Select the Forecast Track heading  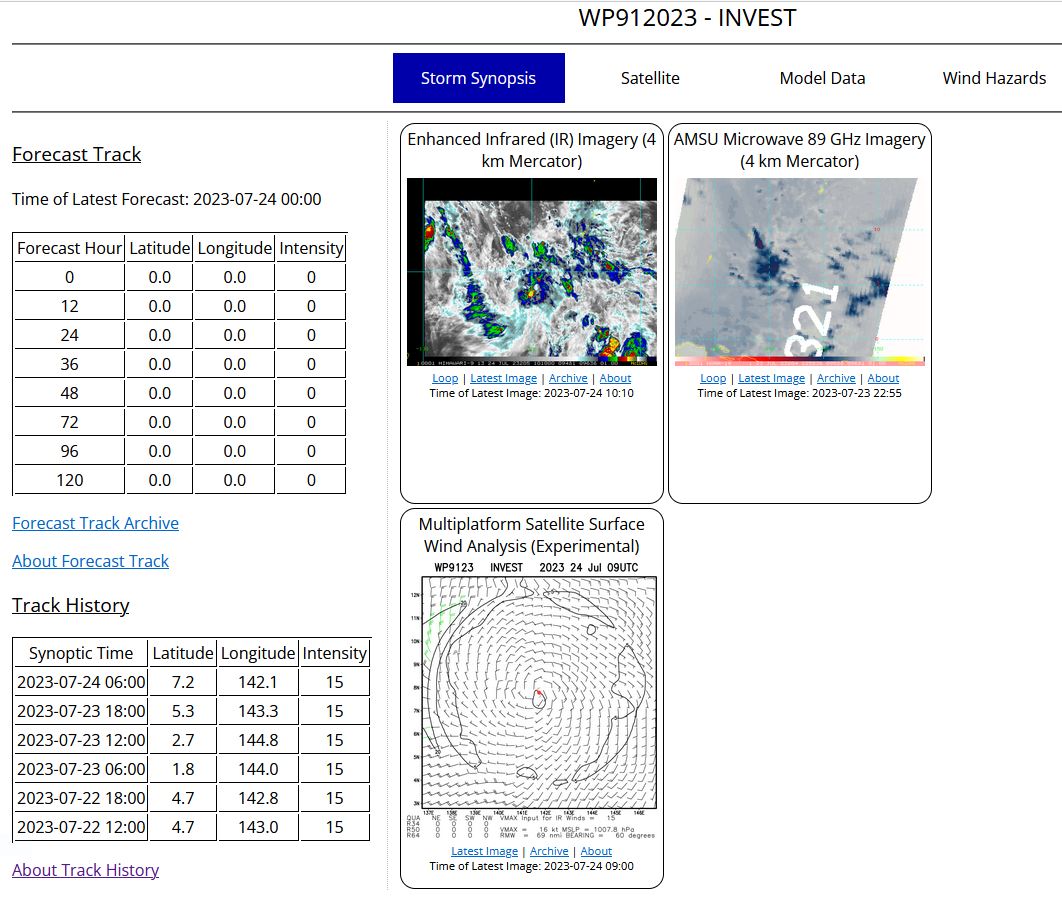tap(77, 154)
